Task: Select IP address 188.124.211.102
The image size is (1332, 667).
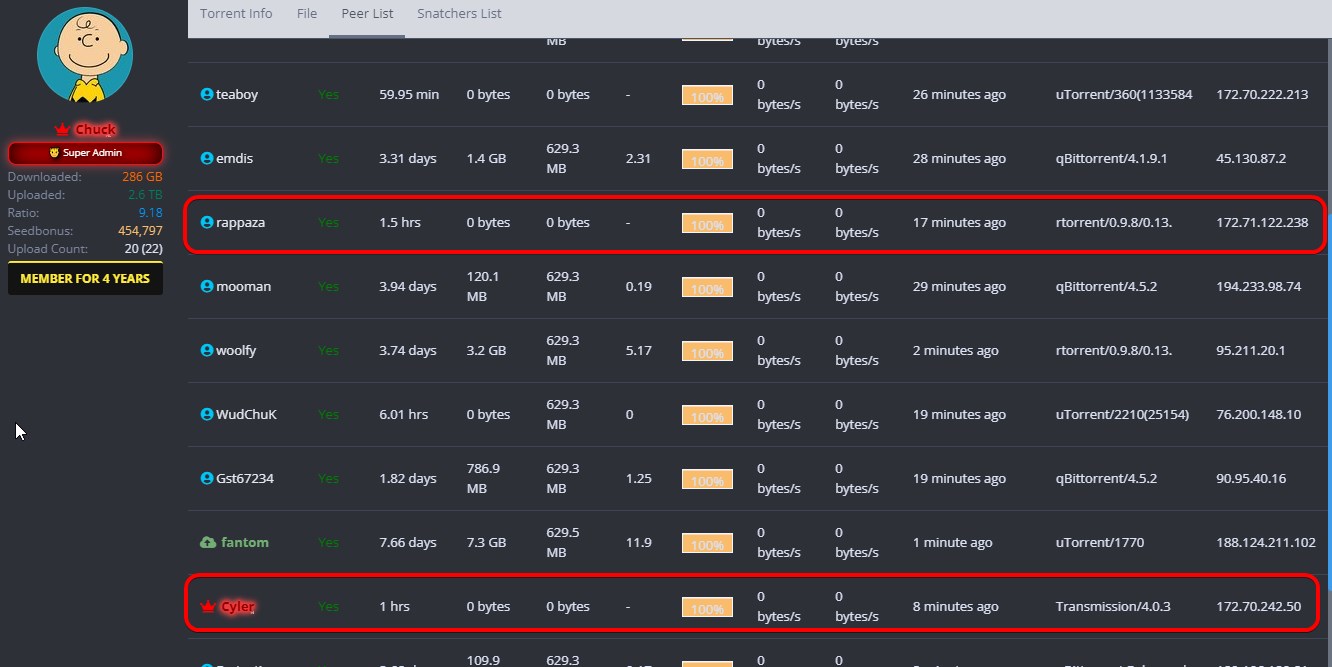Action: tap(1266, 542)
